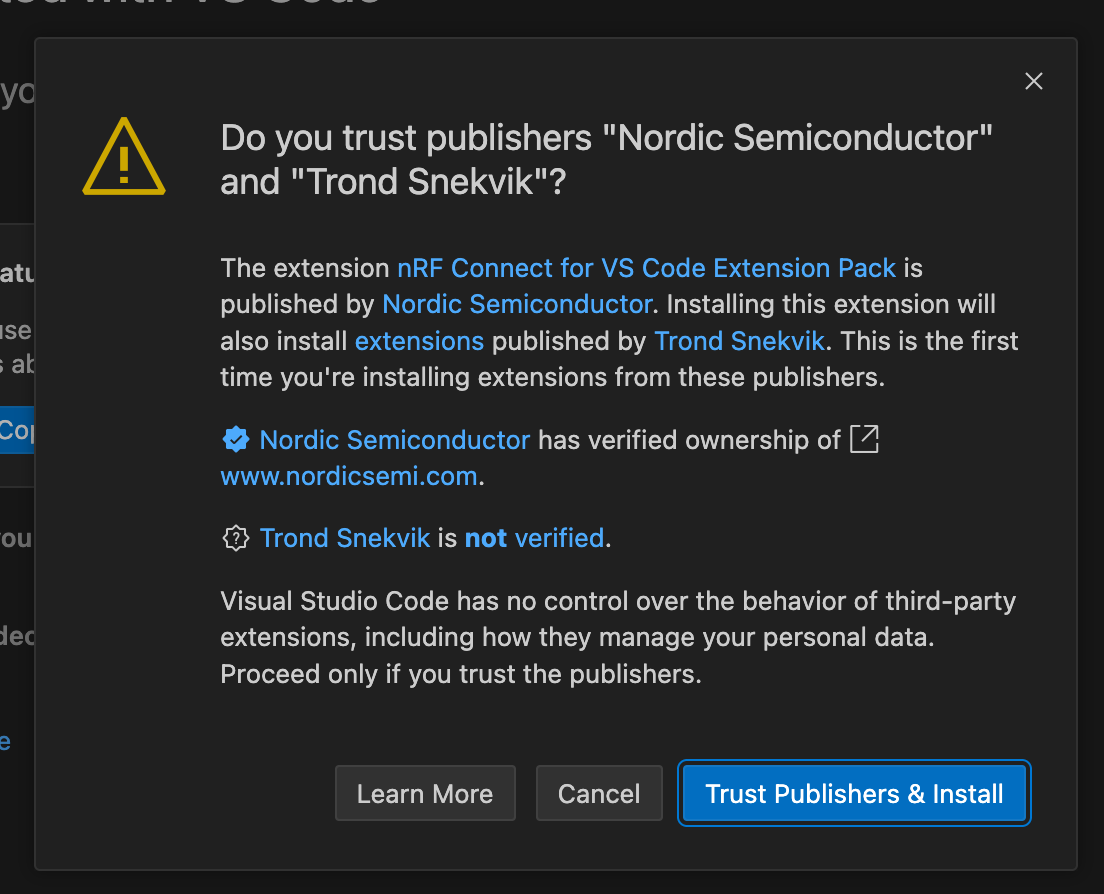Viewport: 1104px width, 894px height.
Task: Click Nordic Semiconductor beside the verified badge
Action: [394, 440]
